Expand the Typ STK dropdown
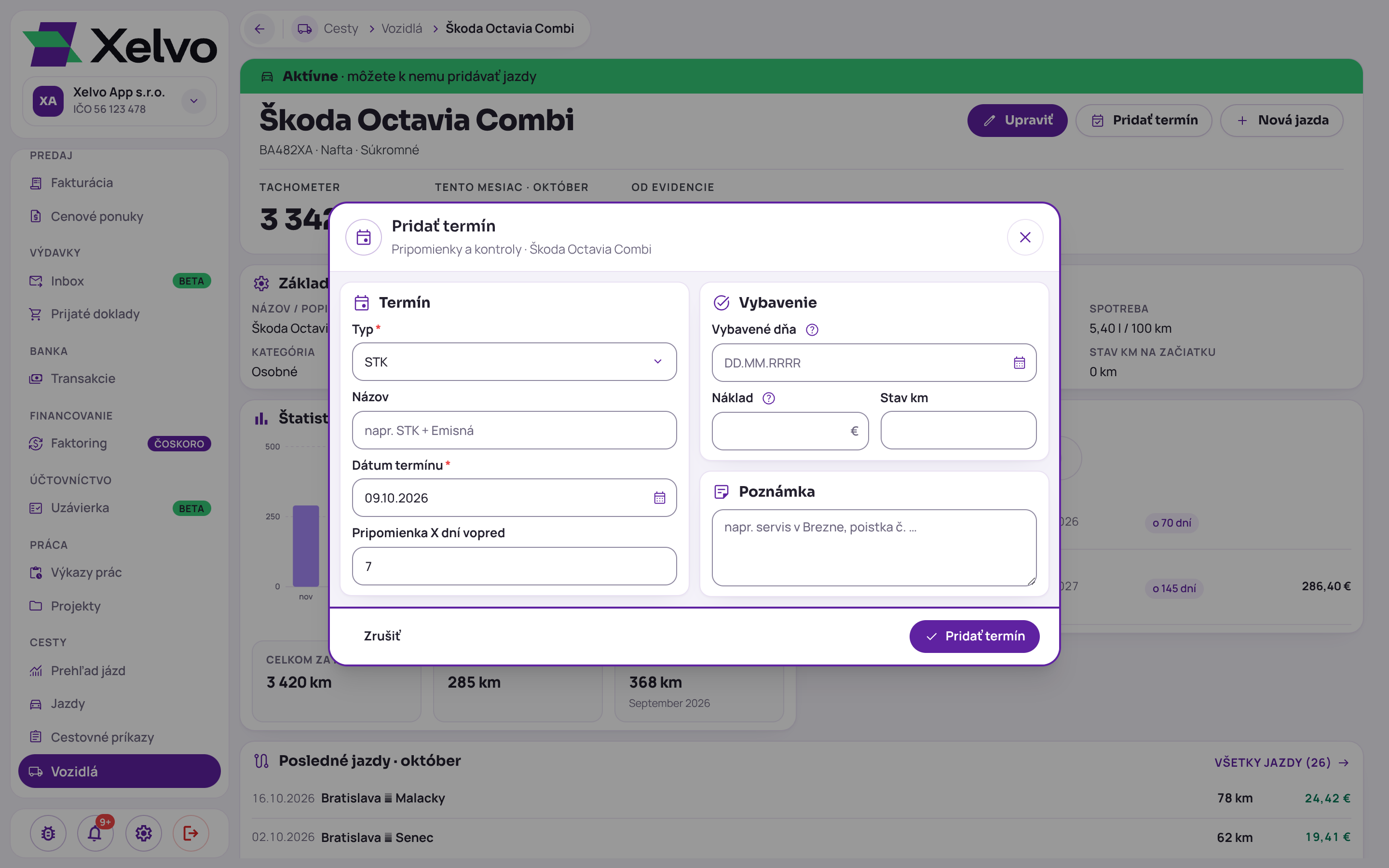 [x=514, y=362]
